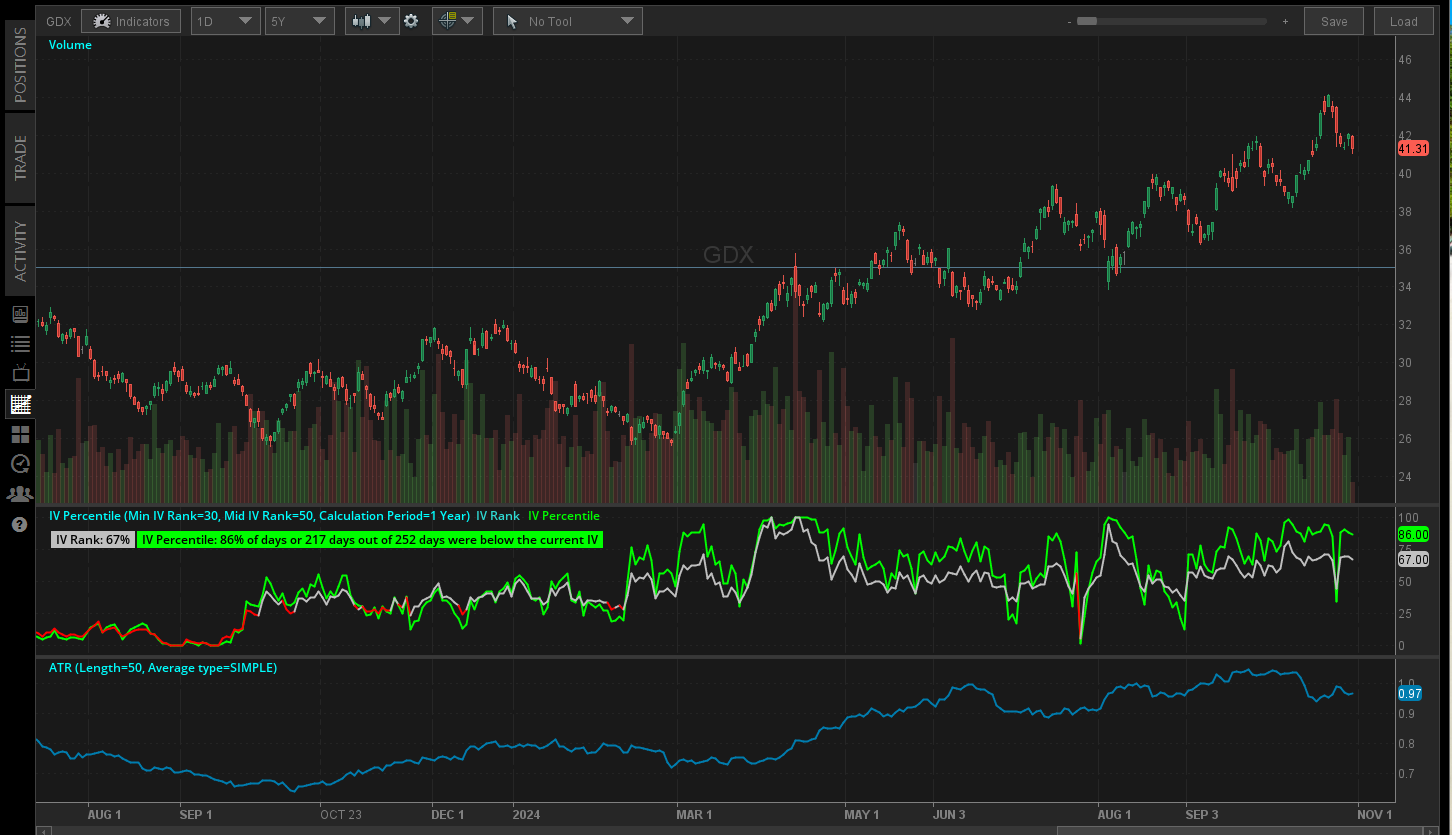Toggle the IV Percentile plot visibility
The height and width of the screenshot is (835, 1452).
point(563,516)
